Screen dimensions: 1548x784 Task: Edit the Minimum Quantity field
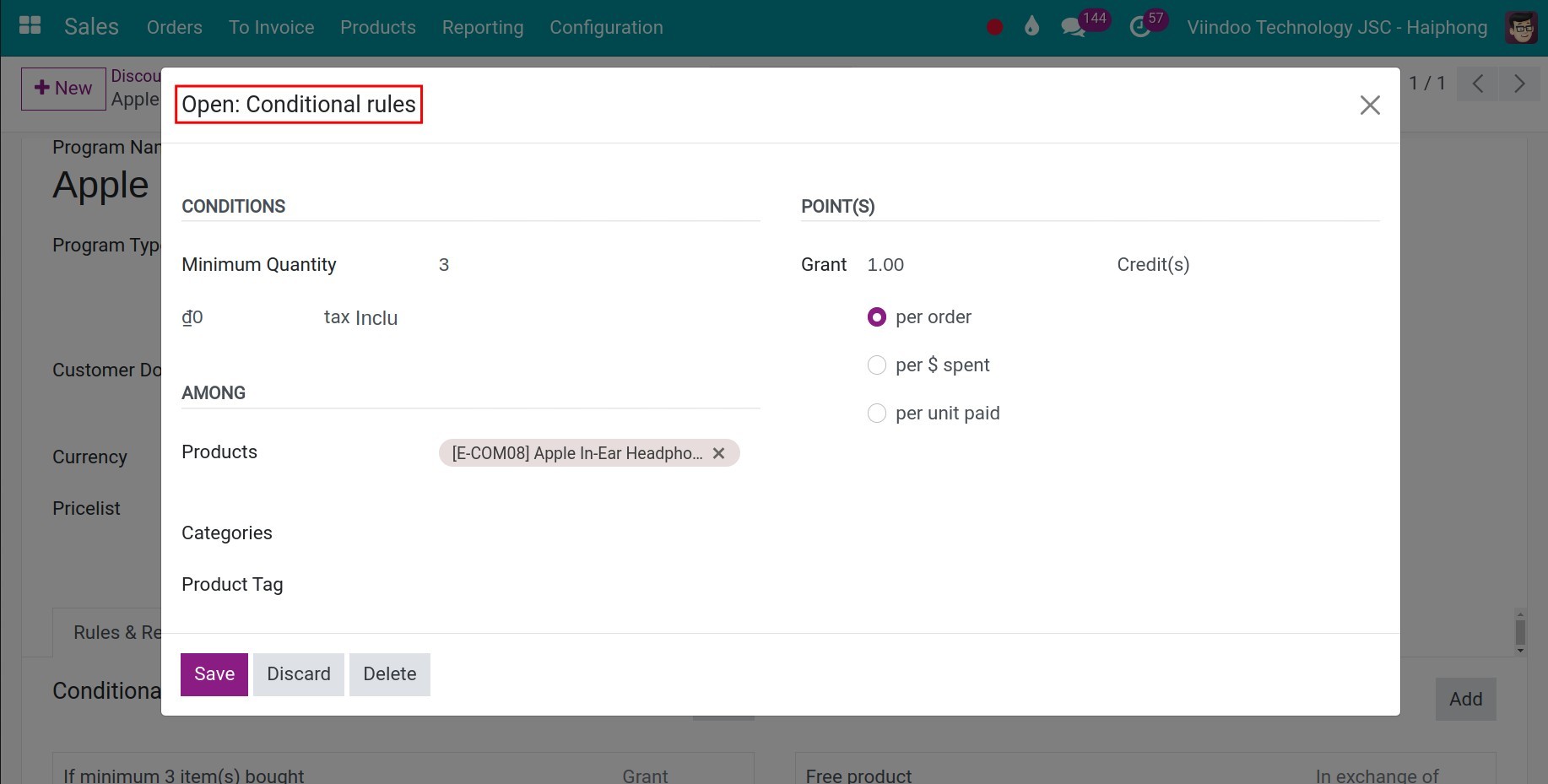point(599,265)
